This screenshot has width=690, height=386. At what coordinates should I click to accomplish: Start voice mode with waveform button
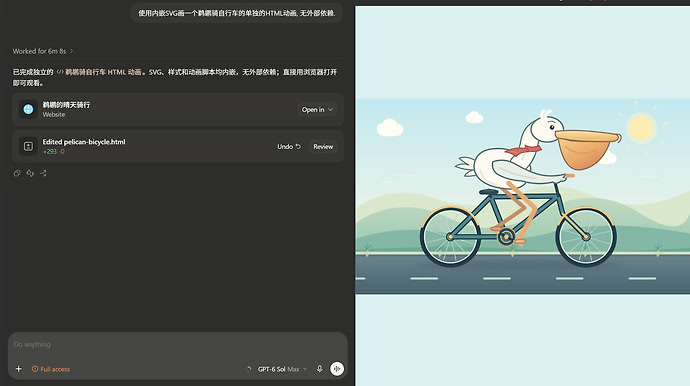[x=337, y=369]
